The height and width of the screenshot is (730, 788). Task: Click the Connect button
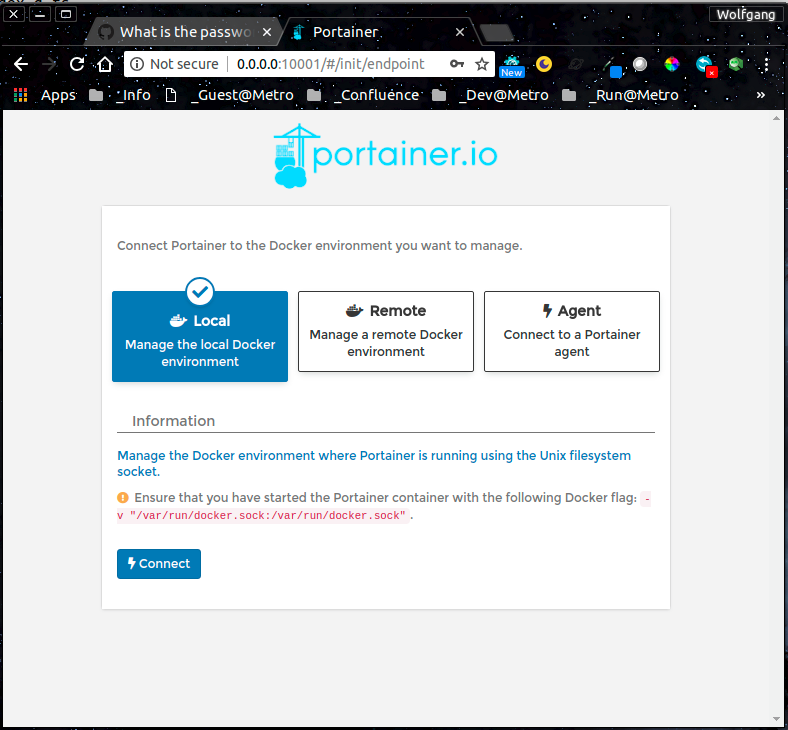point(159,564)
